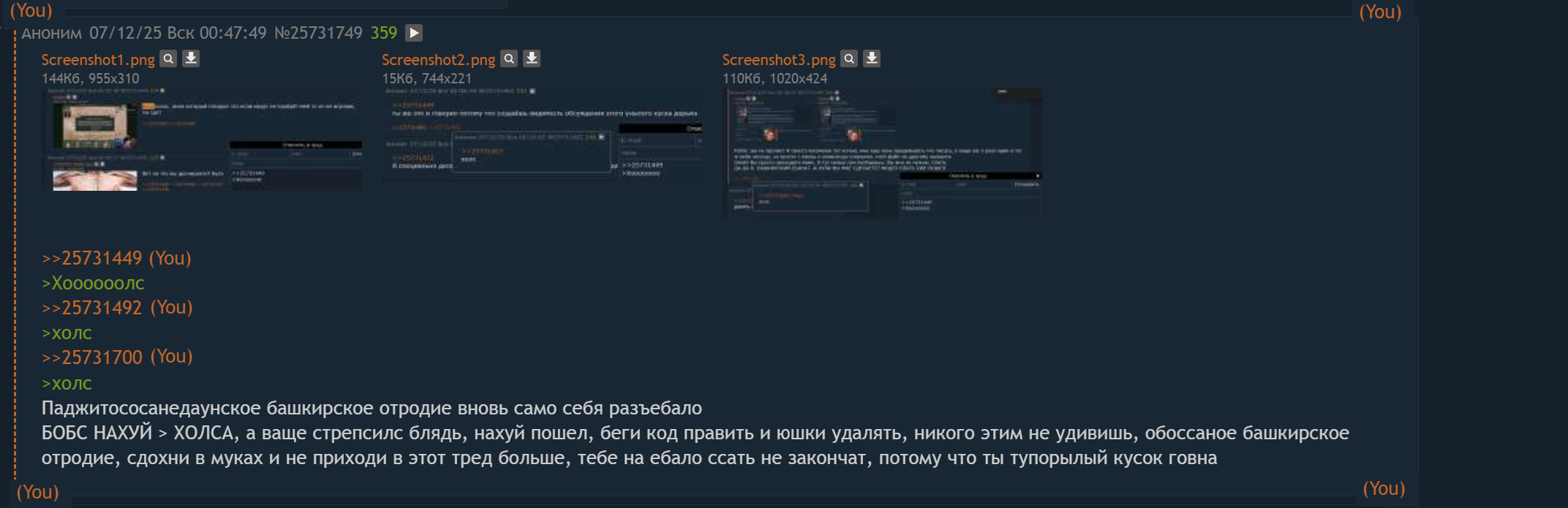The width and height of the screenshot is (1568, 508).
Task: Follow the reply link >>25731700
Action: point(91,357)
